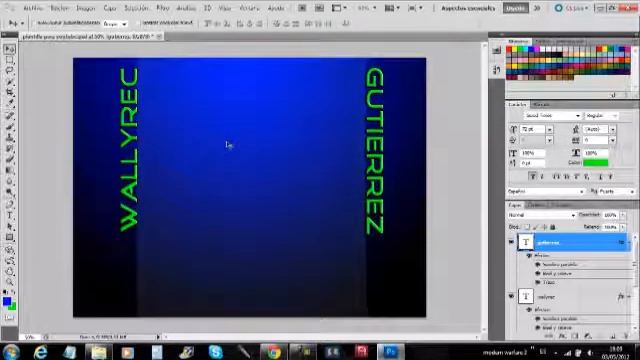Select the Horizontal Type tool

click(9, 215)
